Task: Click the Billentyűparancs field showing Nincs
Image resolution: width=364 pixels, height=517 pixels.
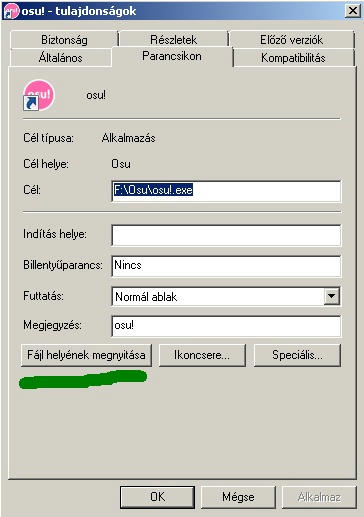Action: point(226,266)
